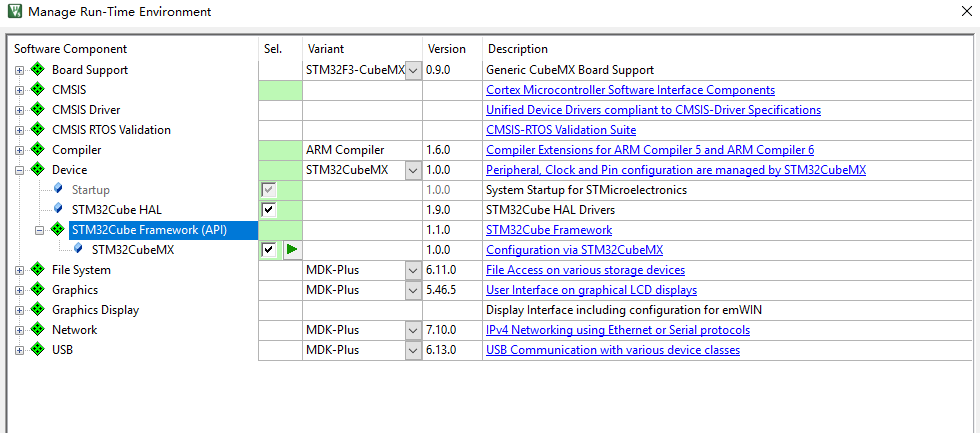Open File Access on various storage devices link
The width and height of the screenshot is (980, 433).
point(586,270)
